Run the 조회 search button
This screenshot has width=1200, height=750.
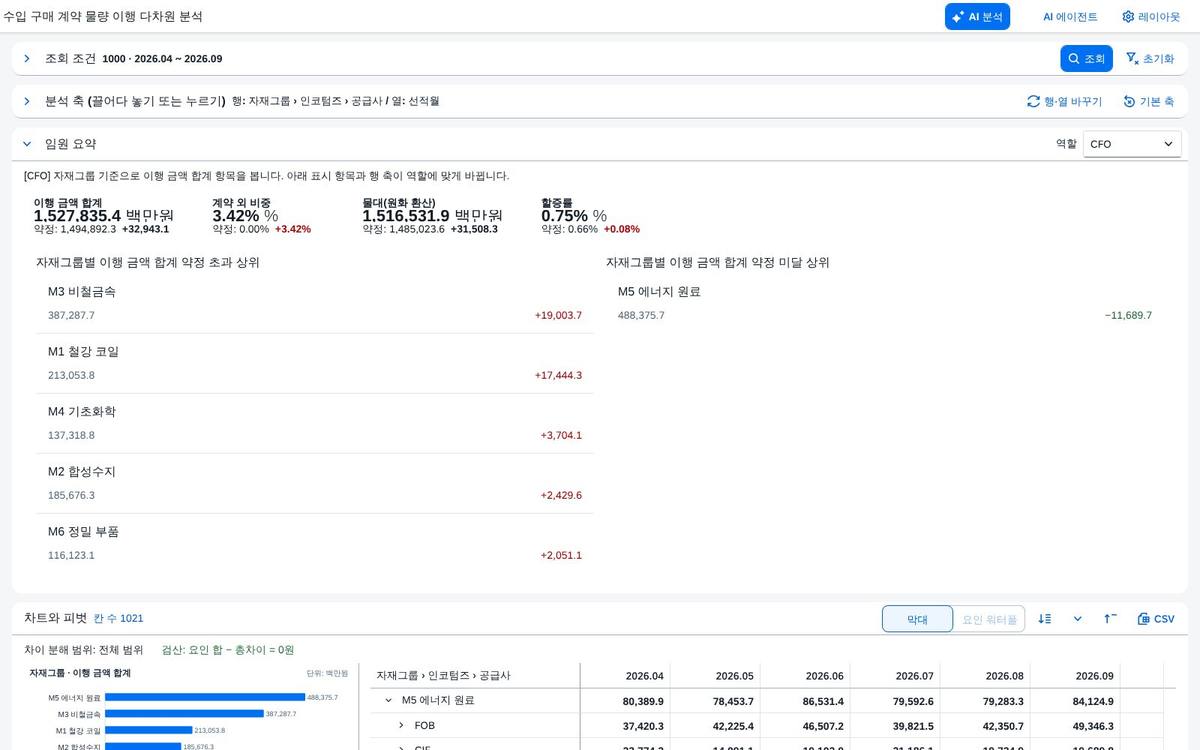1086,59
